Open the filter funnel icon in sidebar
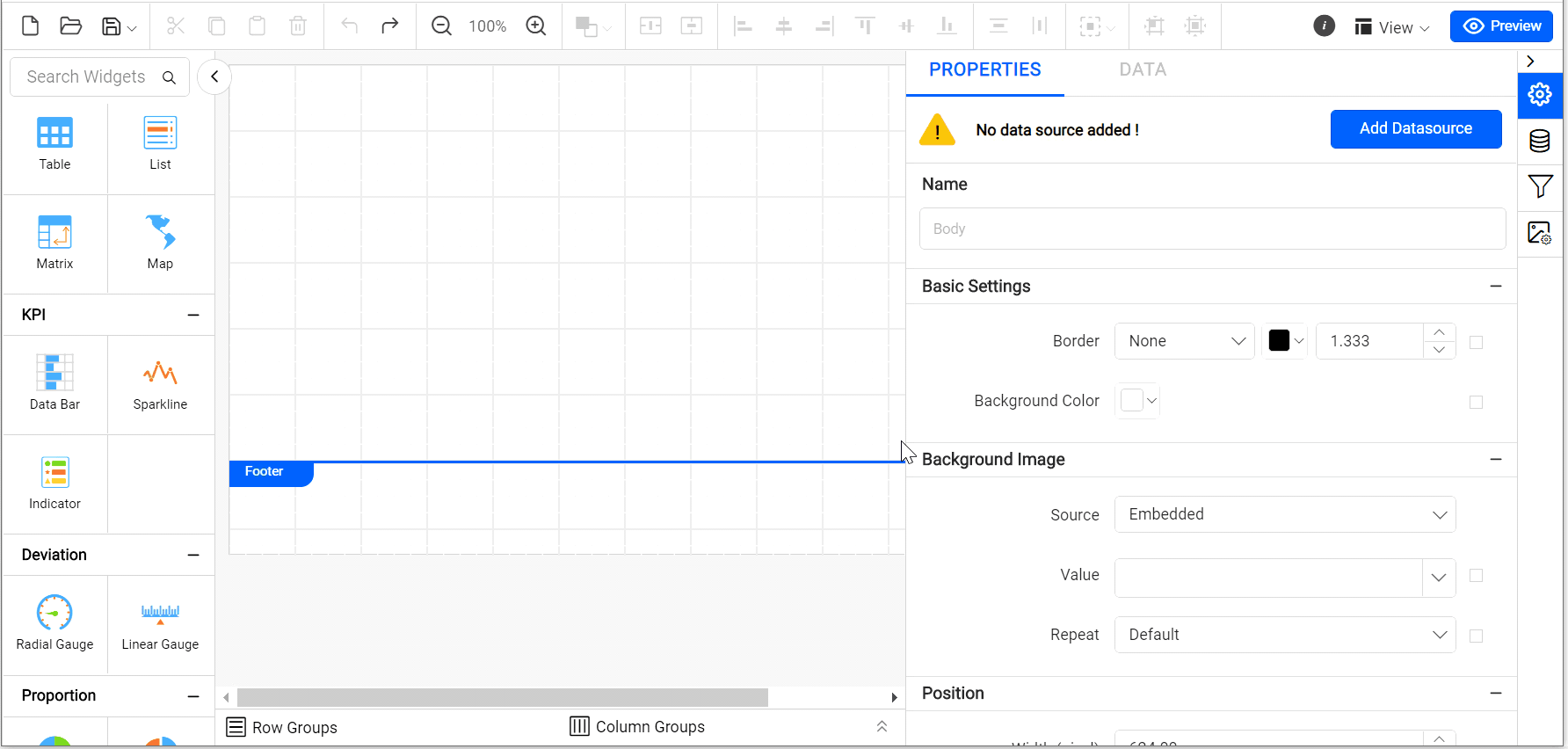The image size is (1568, 749). pyautogui.click(x=1540, y=186)
